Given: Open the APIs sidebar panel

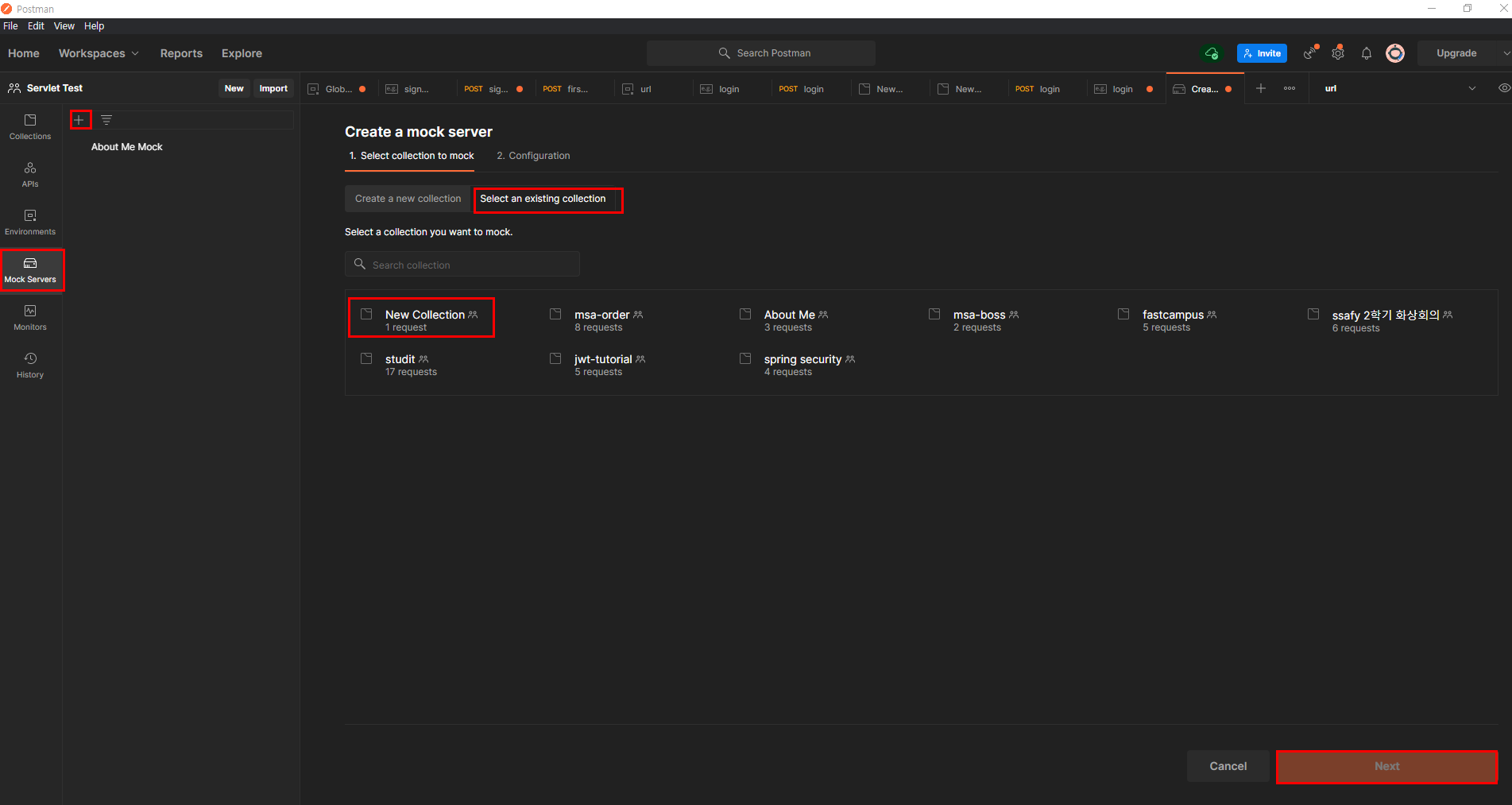Looking at the screenshot, I should 30,175.
